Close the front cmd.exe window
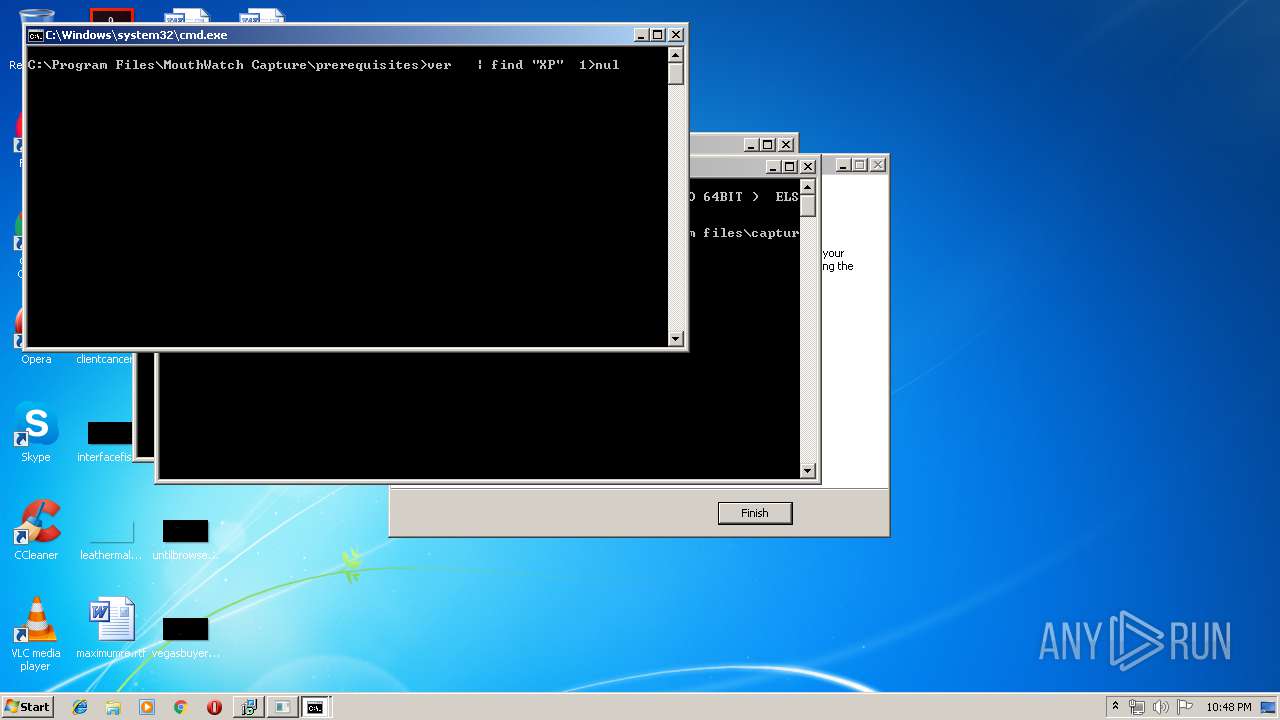Screen dimensions: 1280x720 tap(676, 35)
